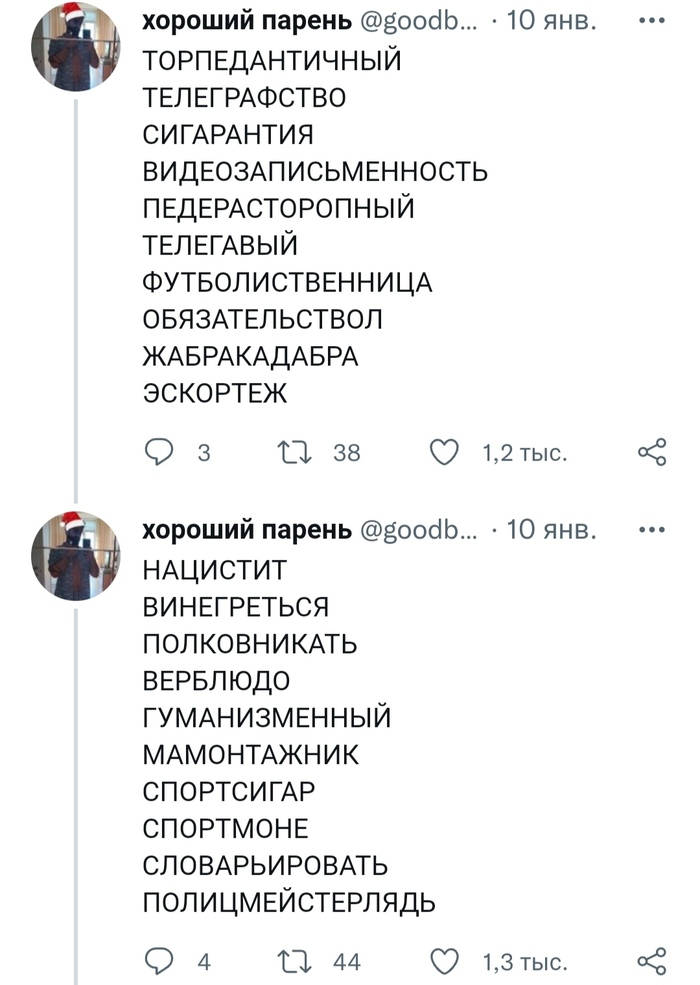This screenshot has width=700, height=985.
Task: Open the more options menu on first tweet
Action: [x=651, y=22]
